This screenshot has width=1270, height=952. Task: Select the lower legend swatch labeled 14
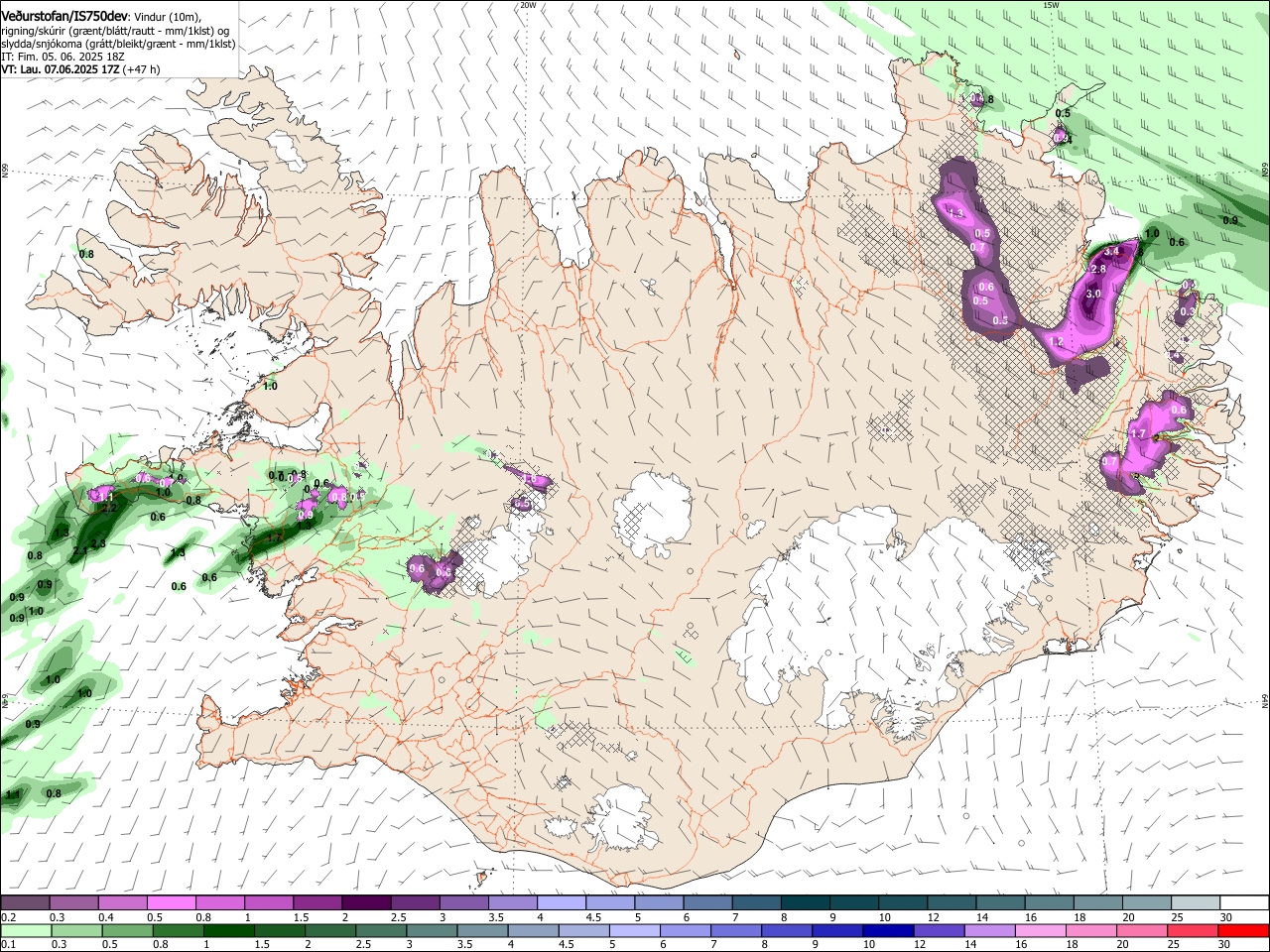coord(988,930)
